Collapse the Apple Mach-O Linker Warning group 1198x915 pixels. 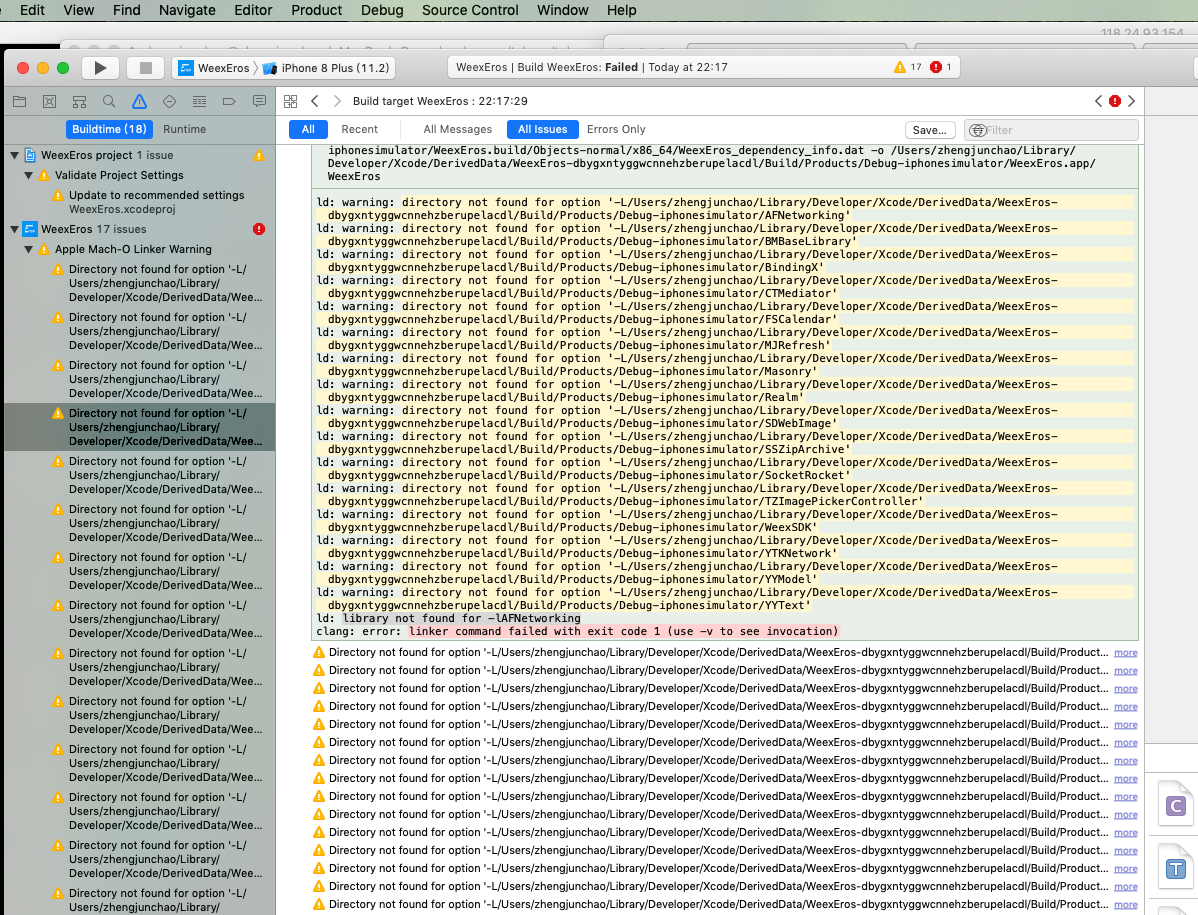pos(28,249)
